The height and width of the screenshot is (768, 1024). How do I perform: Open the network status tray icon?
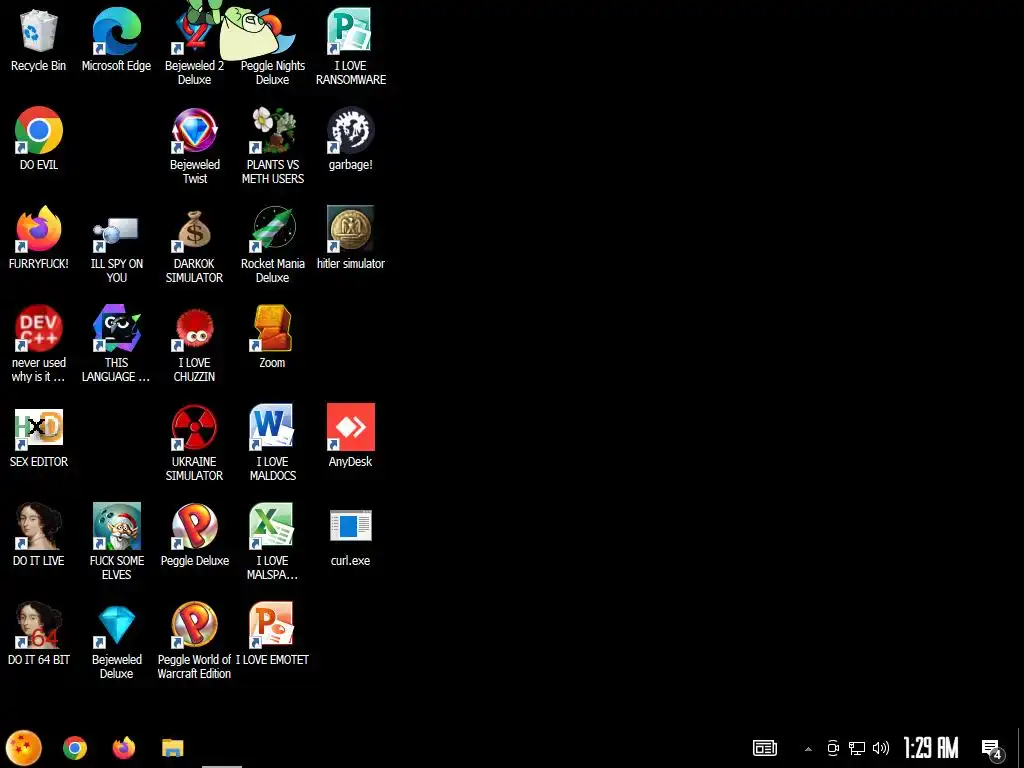pyautogui.click(x=857, y=748)
